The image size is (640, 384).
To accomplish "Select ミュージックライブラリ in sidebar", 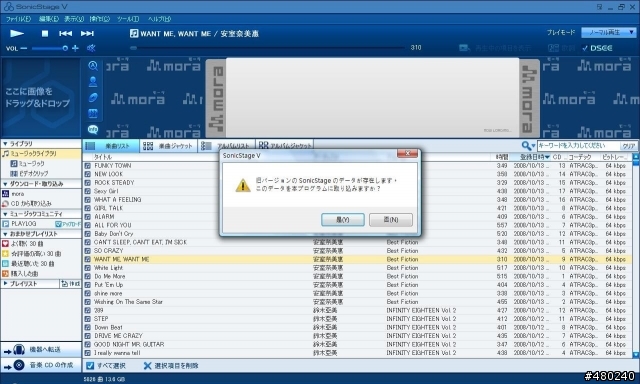I will point(41,154).
